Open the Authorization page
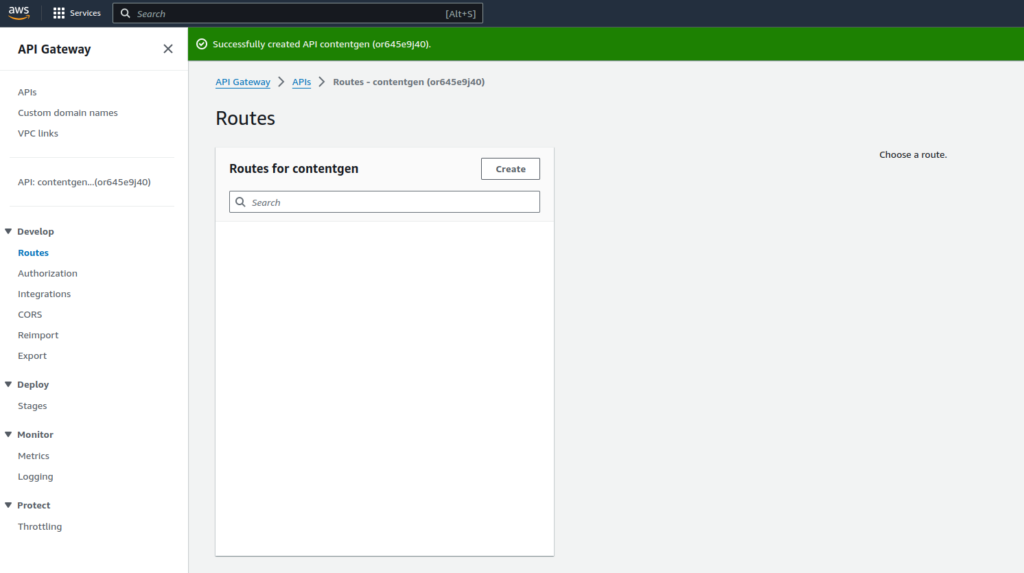1024x573 pixels. (x=48, y=273)
